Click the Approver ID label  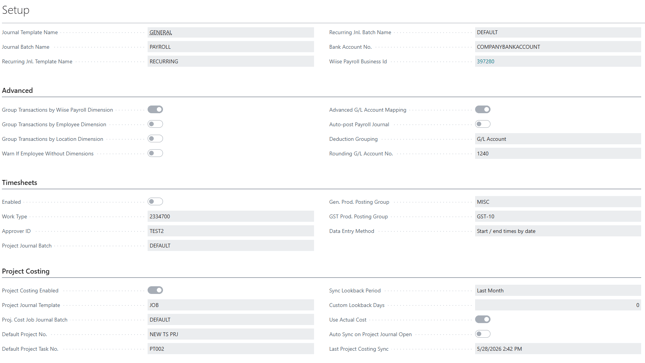click(16, 231)
